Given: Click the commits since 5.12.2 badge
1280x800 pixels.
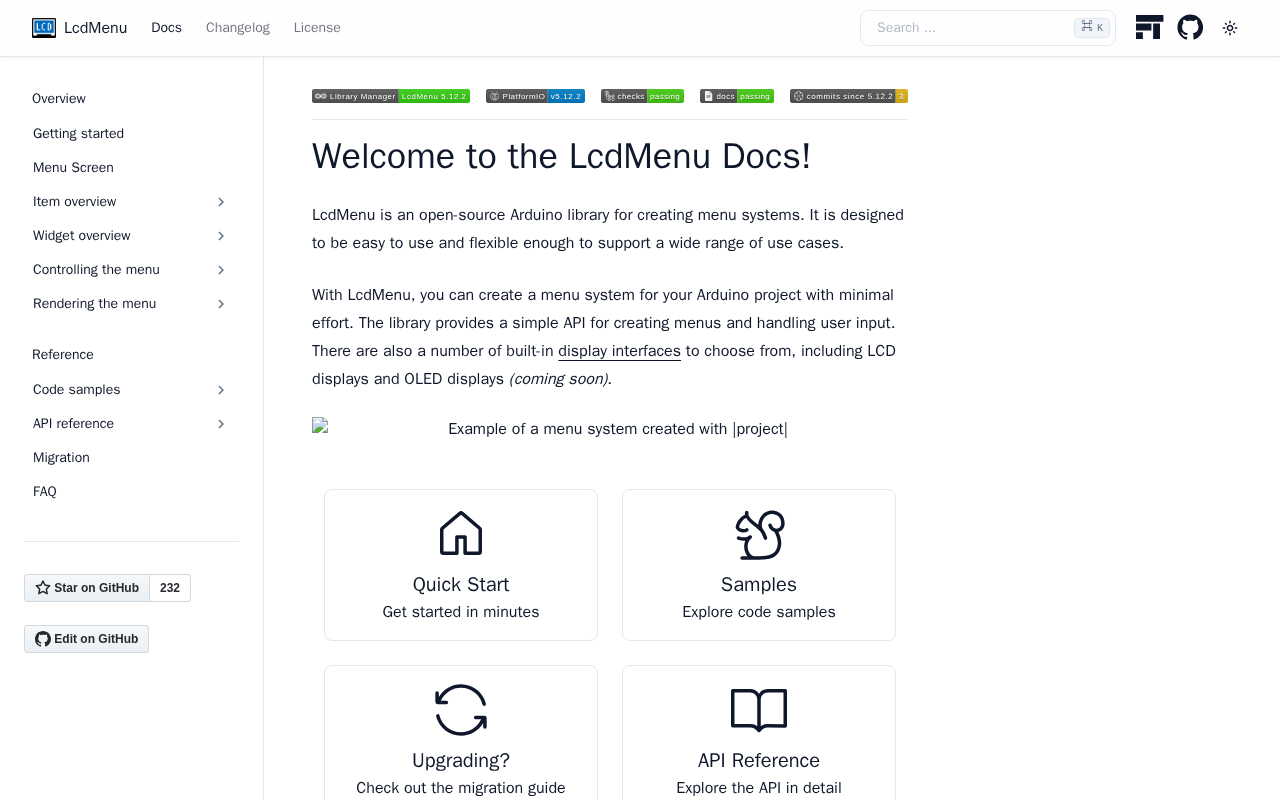Looking at the screenshot, I should (849, 96).
